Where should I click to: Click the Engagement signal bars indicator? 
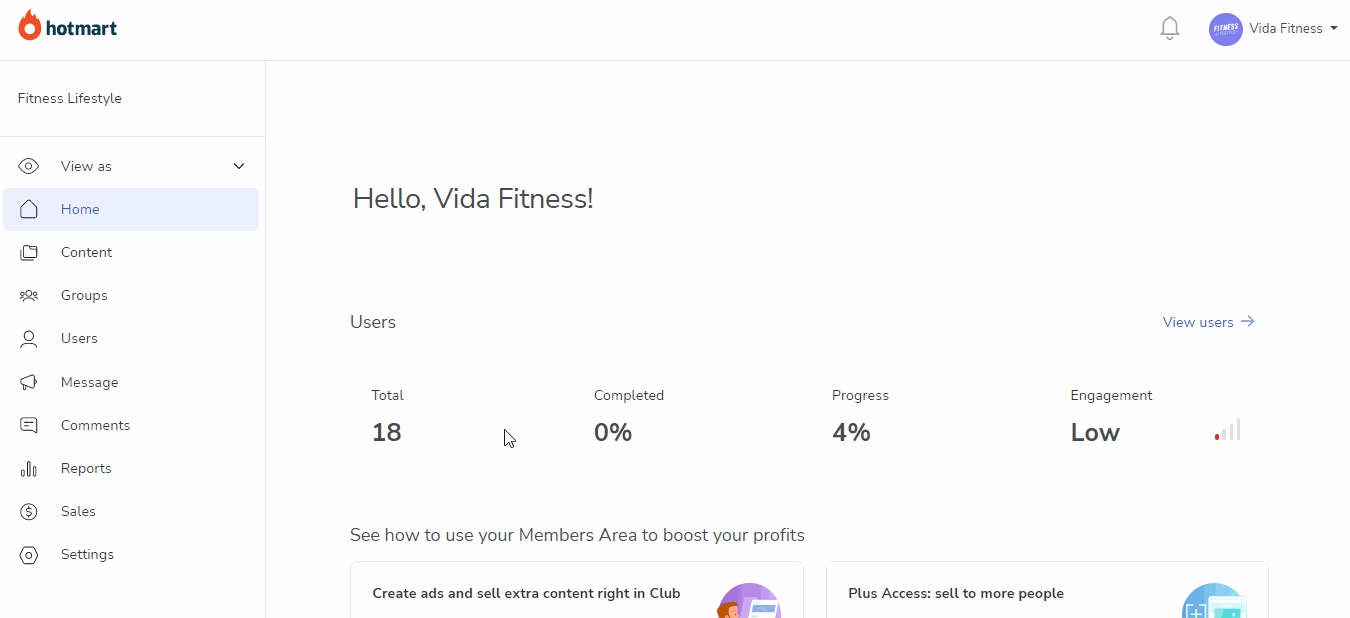(1227, 430)
